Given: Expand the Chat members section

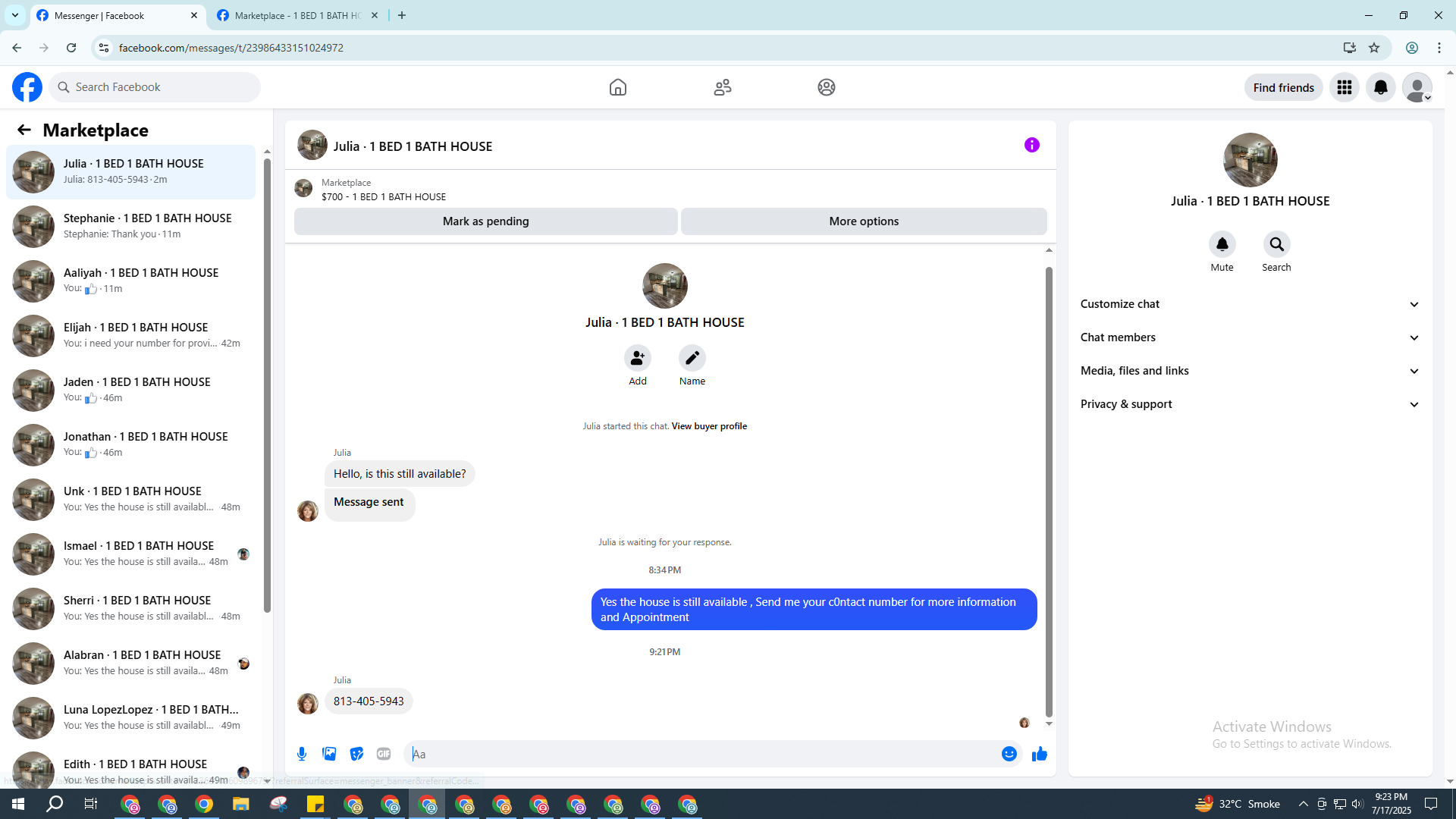Looking at the screenshot, I should coord(1250,337).
